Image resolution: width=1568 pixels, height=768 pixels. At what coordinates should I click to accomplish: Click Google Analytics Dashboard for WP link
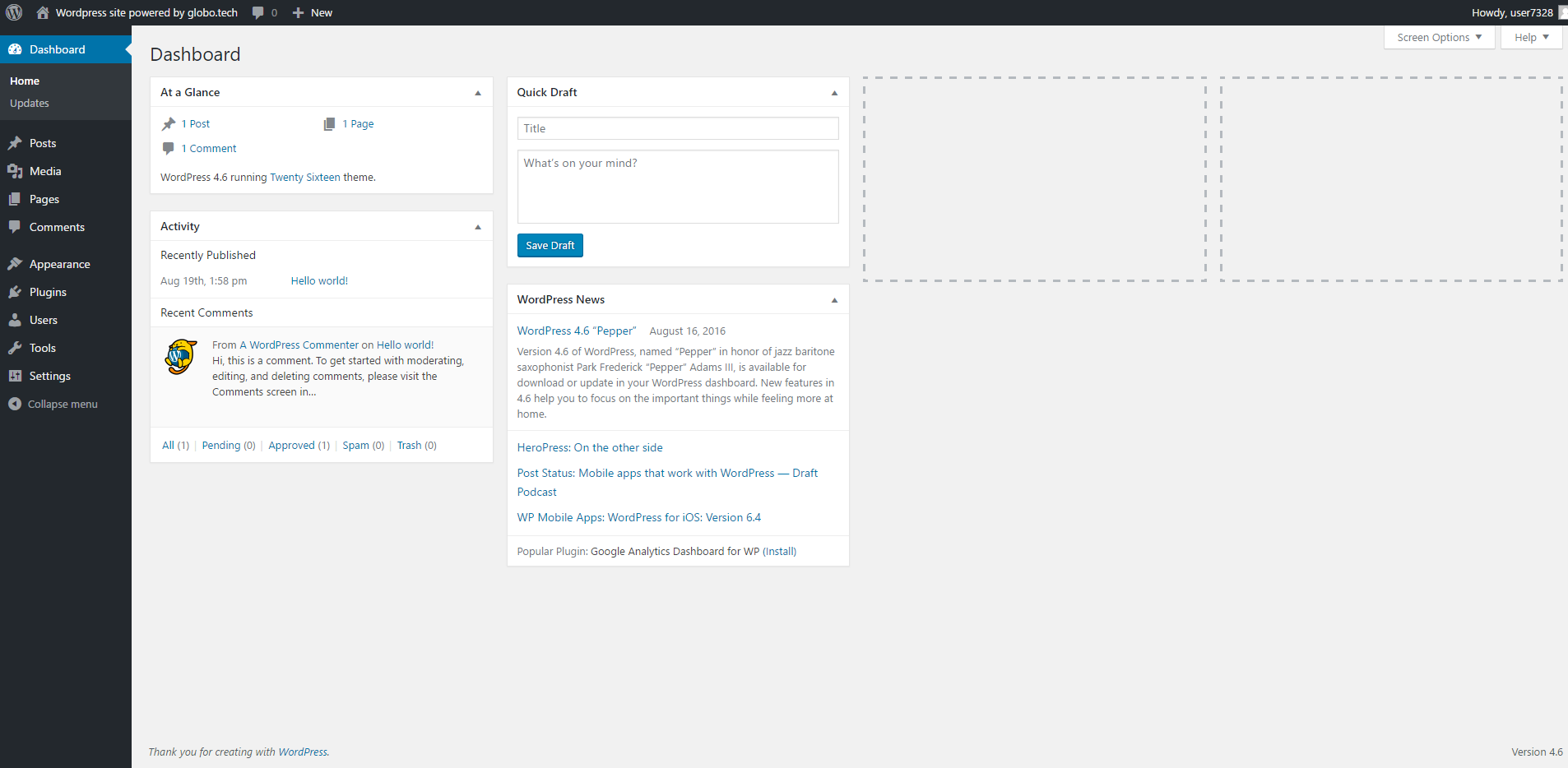point(675,551)
